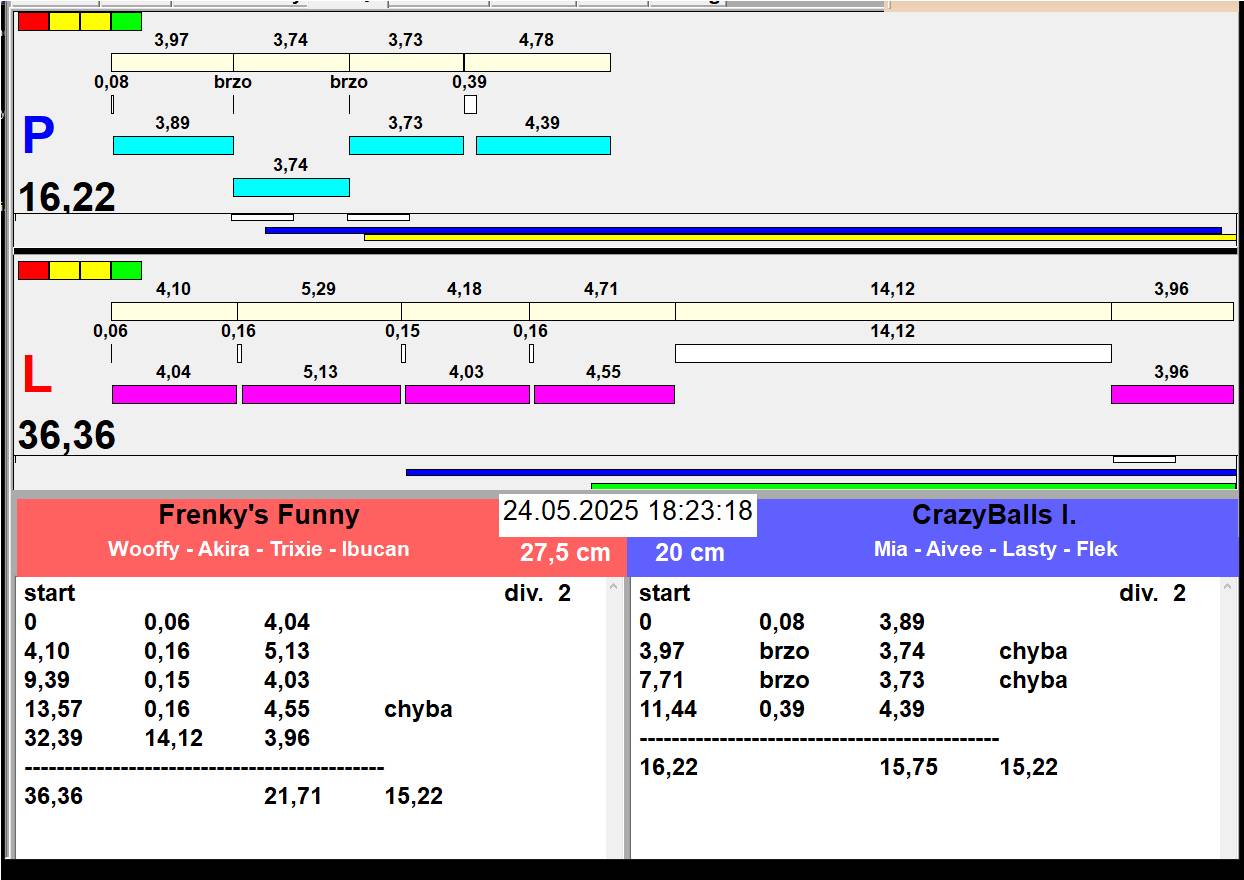Select the cyan 4,39 run bar
1244x880 pixels.
click(x=543, y=145)
